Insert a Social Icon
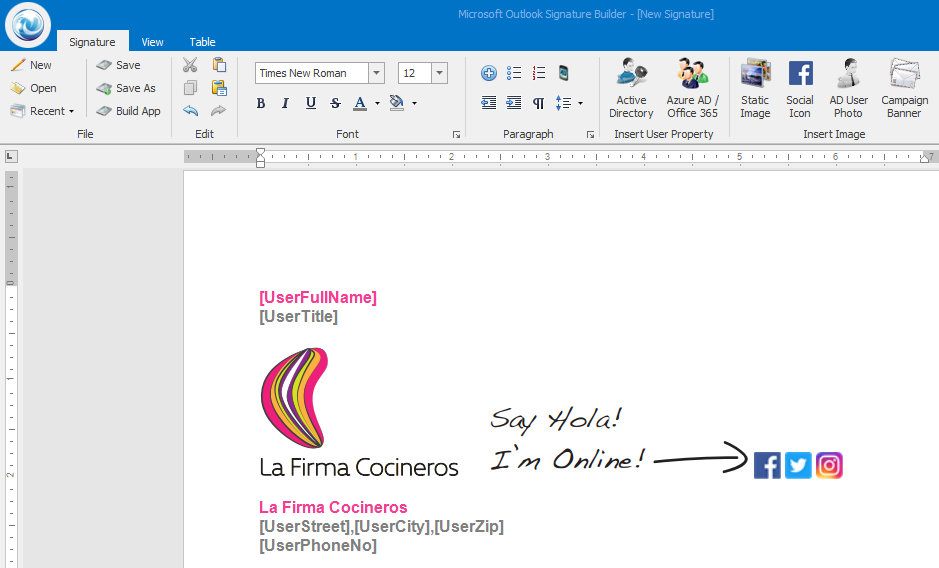The width and height of the screenshot is (939, 568). (800, 88)
